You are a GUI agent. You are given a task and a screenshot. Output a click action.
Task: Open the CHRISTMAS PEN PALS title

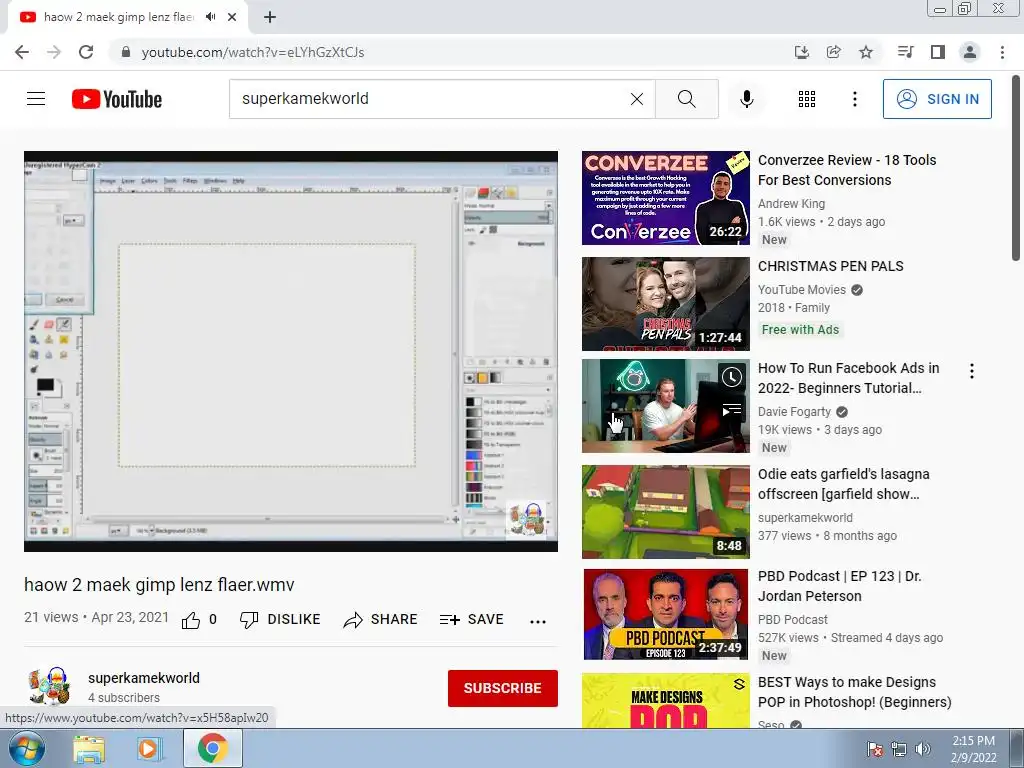[831, 266]
